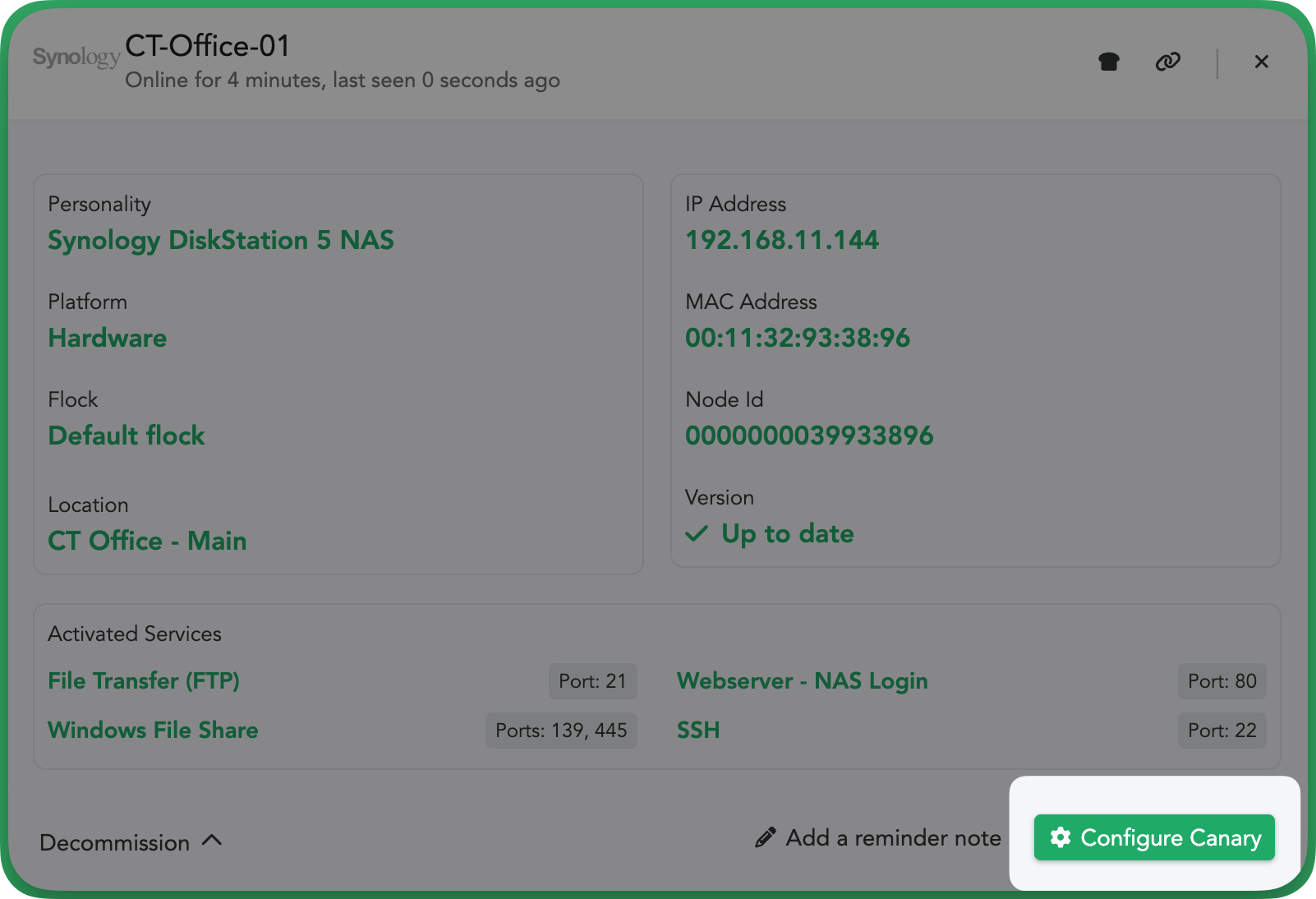Select the CT-Office-01 device title
1316x899 pixels.
208,46
